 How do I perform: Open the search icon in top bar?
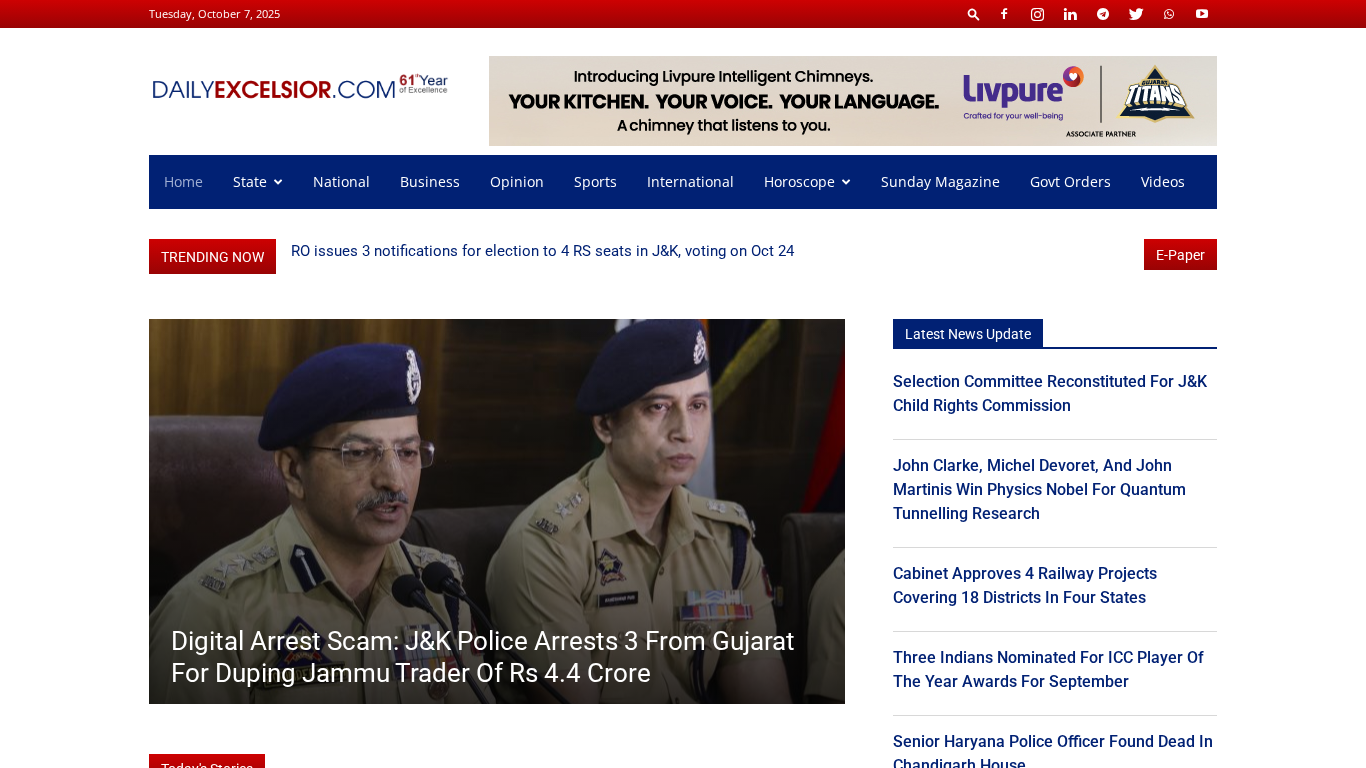[973, 14]
